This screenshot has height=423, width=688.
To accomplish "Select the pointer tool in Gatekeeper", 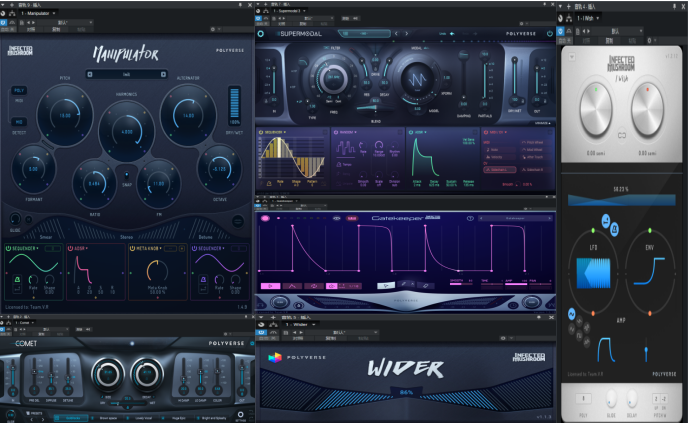I will pyautogui.click(x=386, y=286).
